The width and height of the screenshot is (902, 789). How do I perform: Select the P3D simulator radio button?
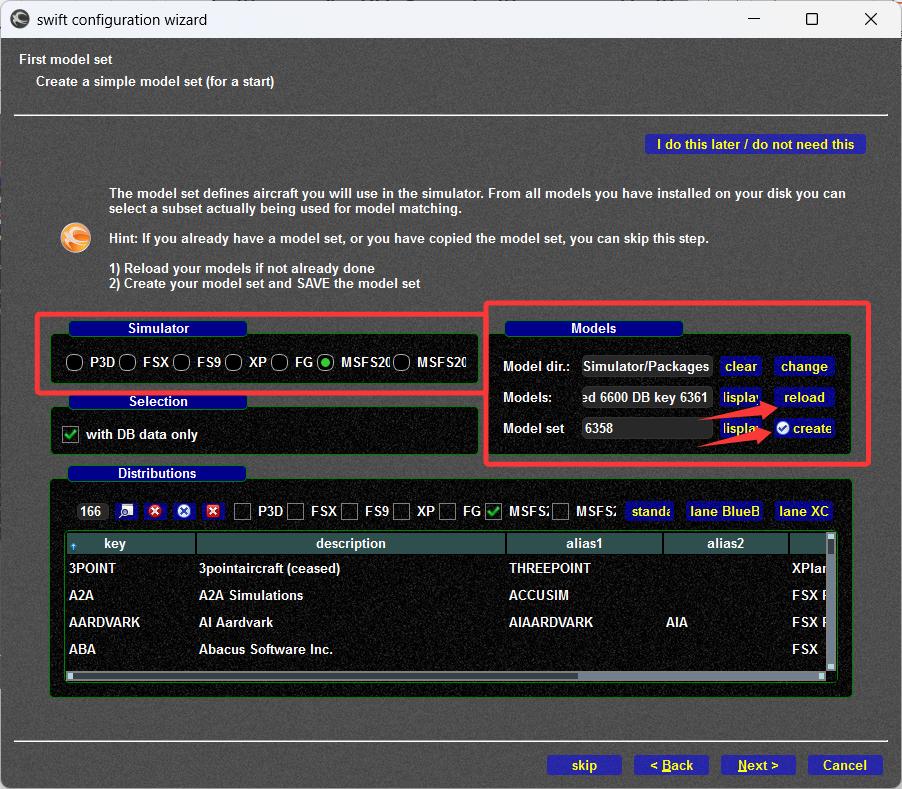(74, 362)
